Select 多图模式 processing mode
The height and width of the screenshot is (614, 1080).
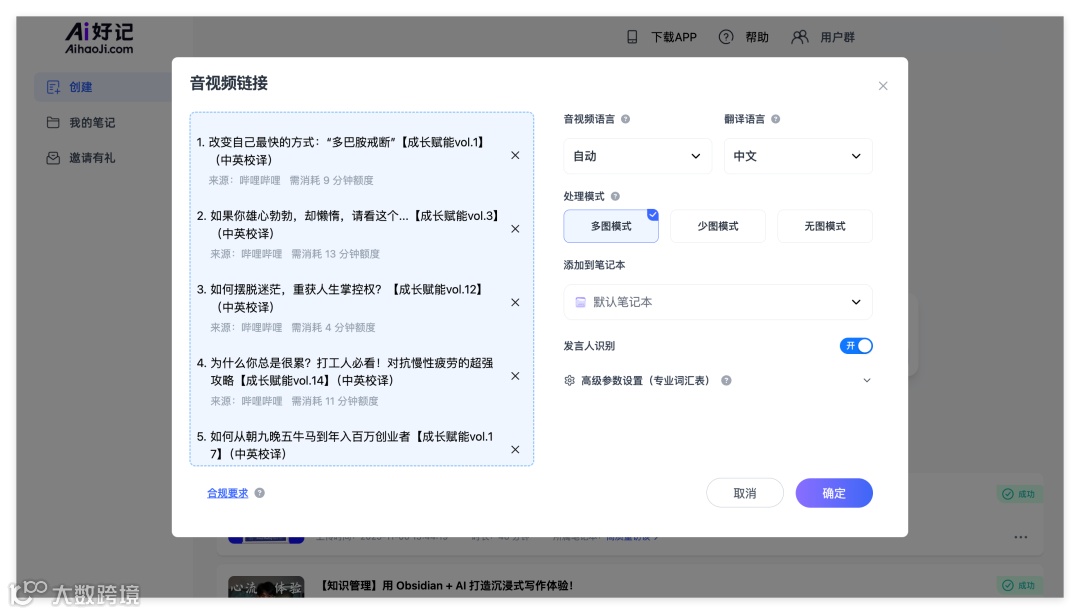point(611,226)
